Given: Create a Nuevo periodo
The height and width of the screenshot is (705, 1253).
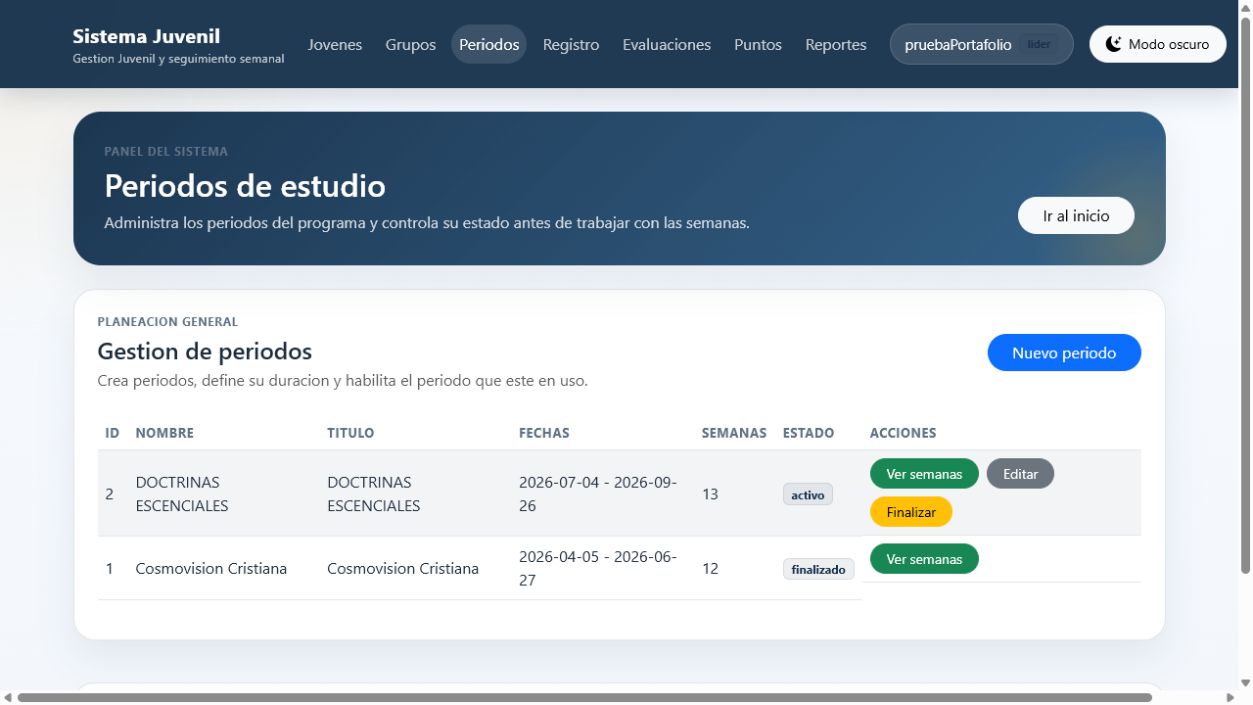Looking at the screenshot, I should tap(1064, 352).
